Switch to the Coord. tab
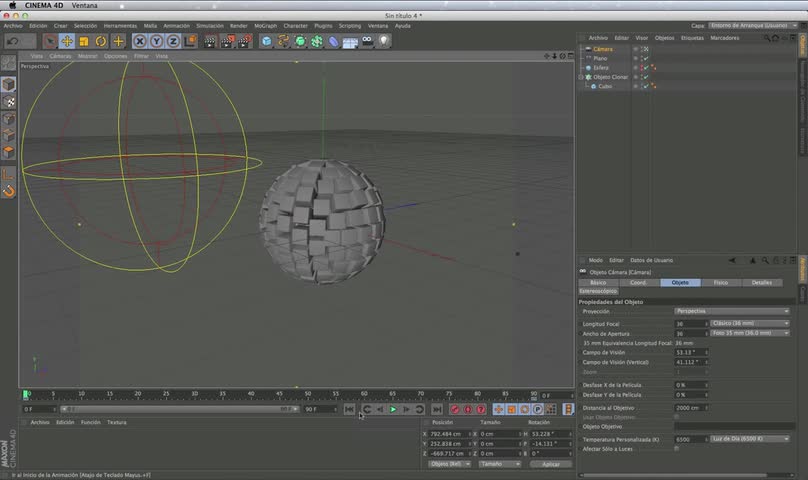The height and width of the screenshot is (480, 808). tap(638, 283)
